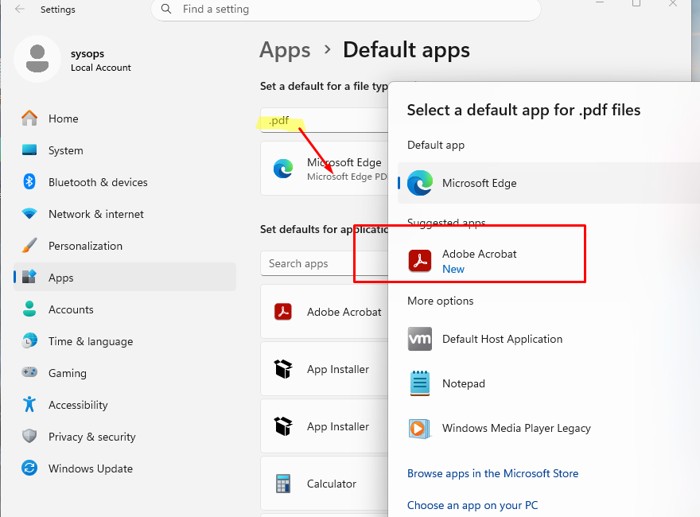The height and width of the screenshot is (517, 700).
Task: Focus the Find a setting search box
Action: (346, 9)
